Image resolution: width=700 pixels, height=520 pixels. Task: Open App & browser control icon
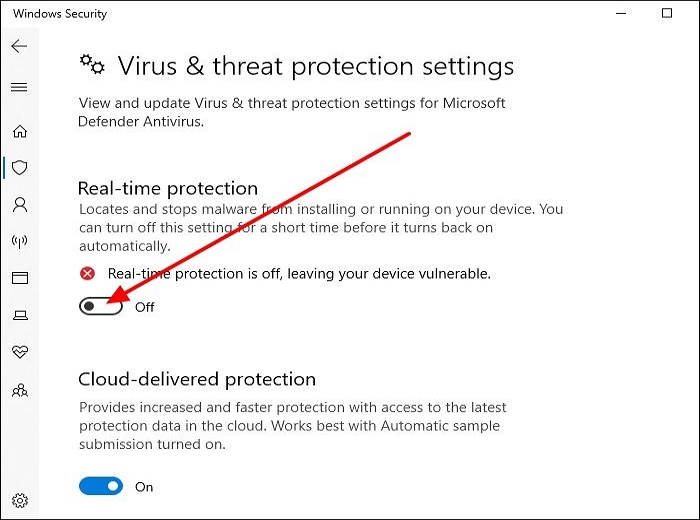tap(19, 278)
